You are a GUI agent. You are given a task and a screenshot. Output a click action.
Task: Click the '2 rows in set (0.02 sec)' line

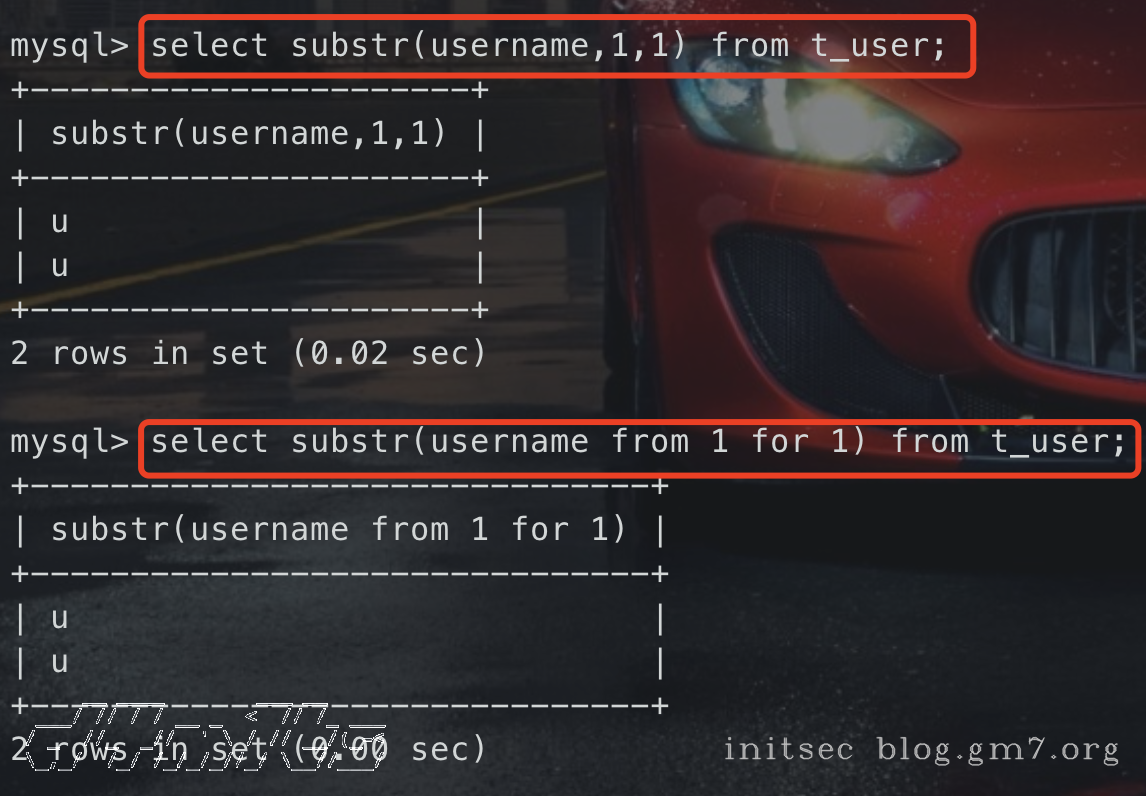coord(248,353)
